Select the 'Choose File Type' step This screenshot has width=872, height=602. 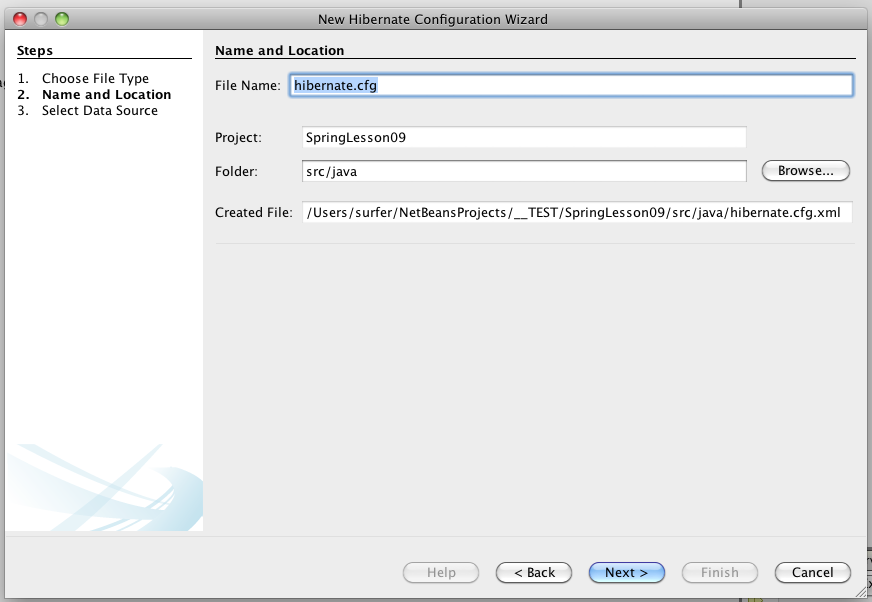[95, 78]
